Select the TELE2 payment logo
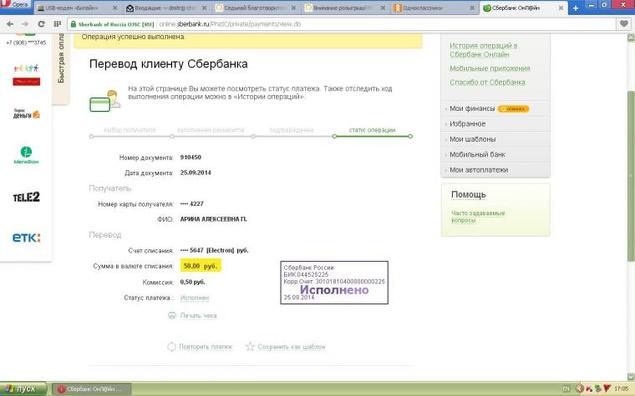The width and height of the screenshot is (635, 396). [x=26, y=197]
